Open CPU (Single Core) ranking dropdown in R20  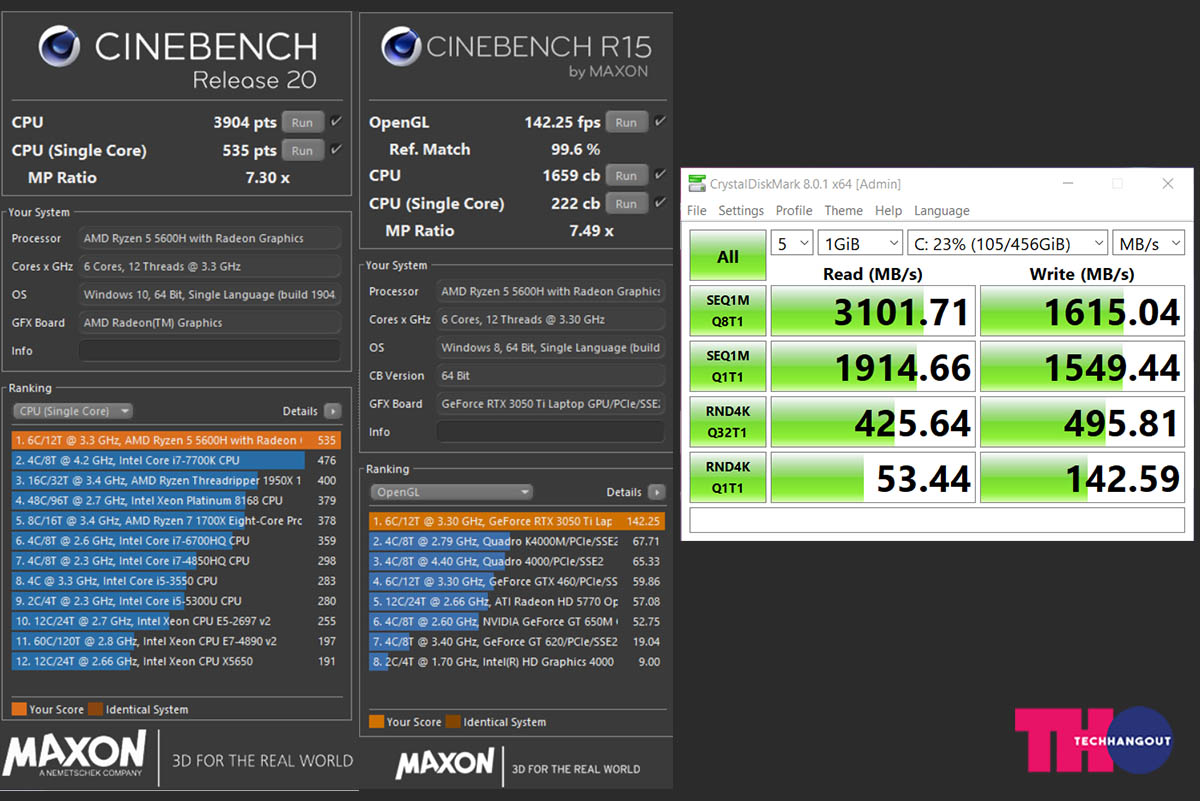tap(73, 411)
